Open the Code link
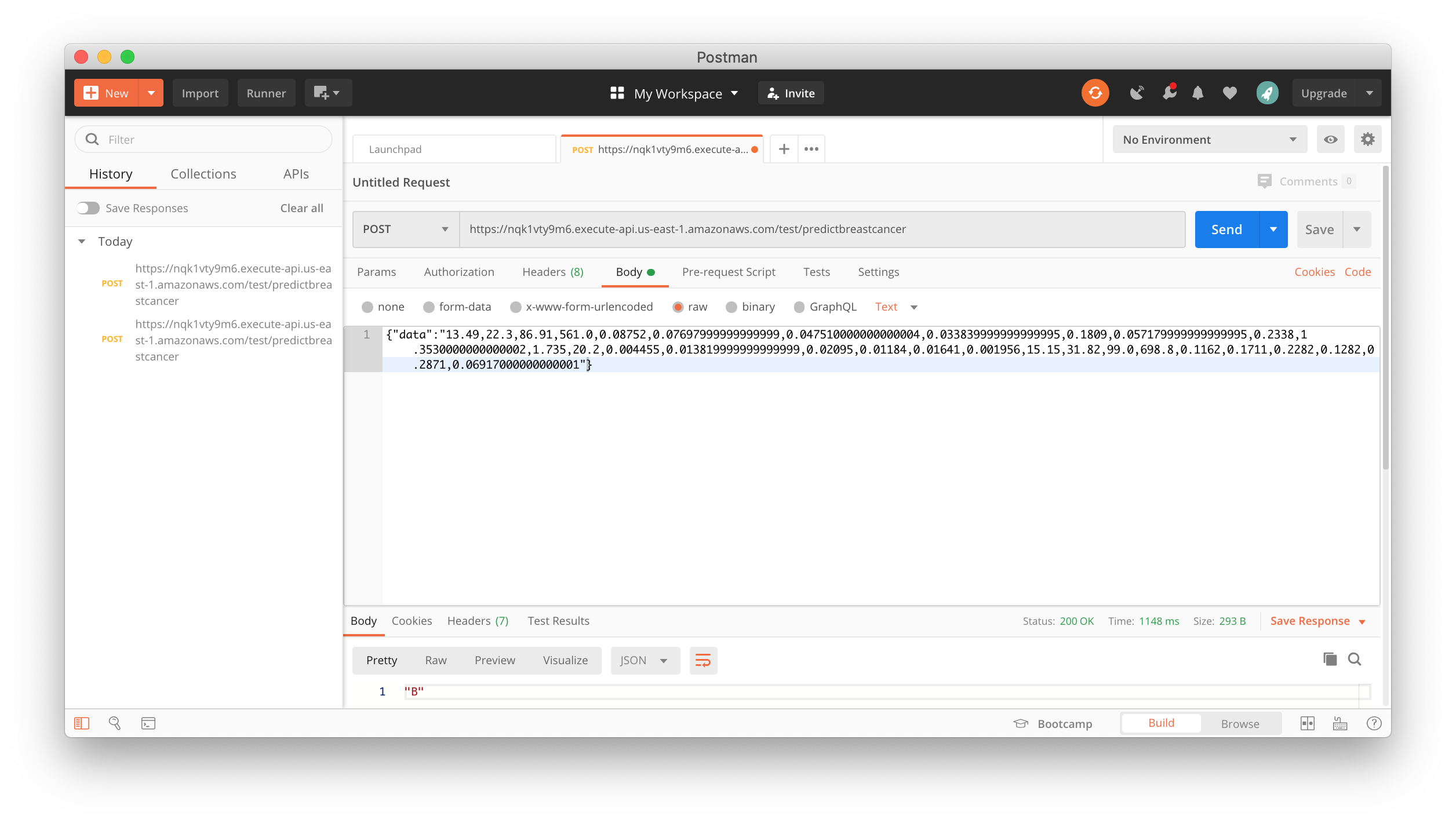The image size is (1456, 823). [1357, 272]
